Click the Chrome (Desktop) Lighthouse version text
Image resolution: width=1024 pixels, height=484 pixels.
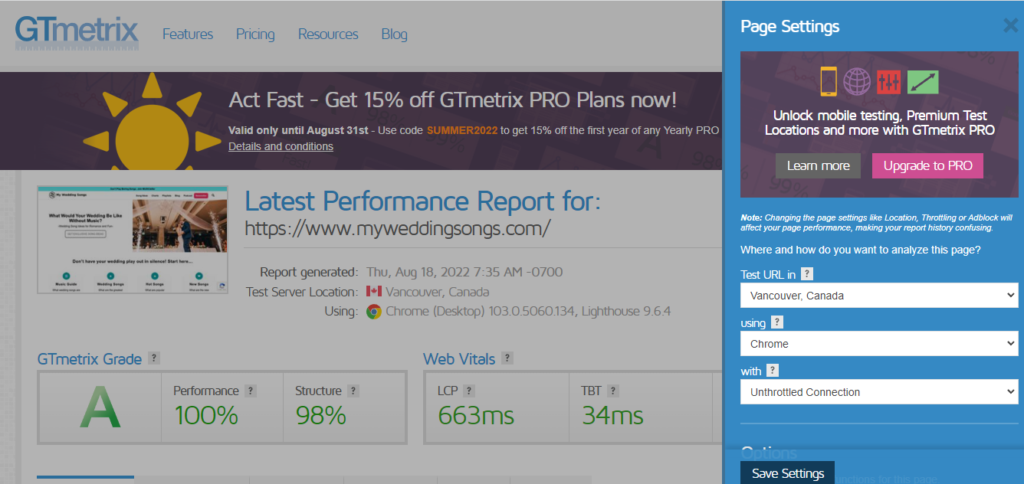click(x=528, y=312)
